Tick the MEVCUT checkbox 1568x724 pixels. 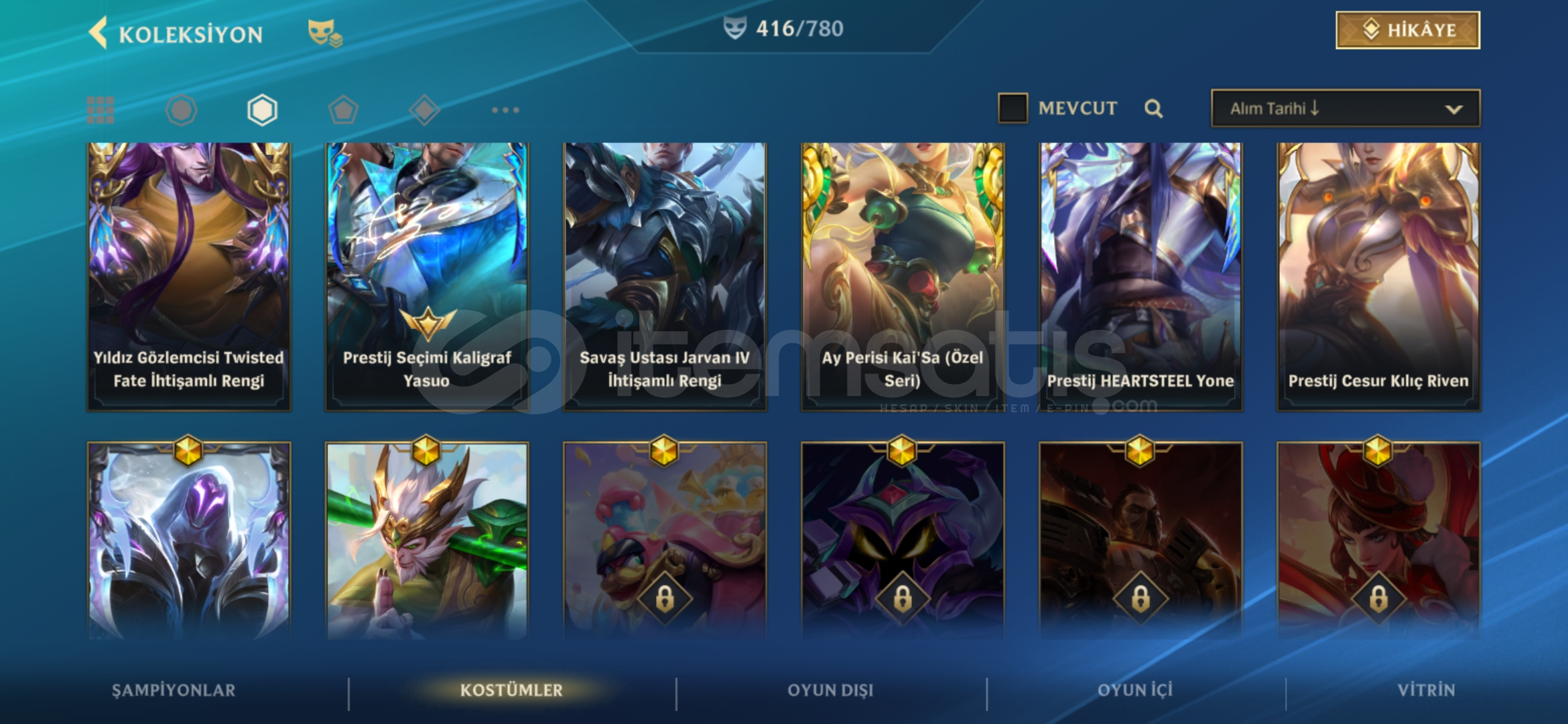coord(1012,108)
